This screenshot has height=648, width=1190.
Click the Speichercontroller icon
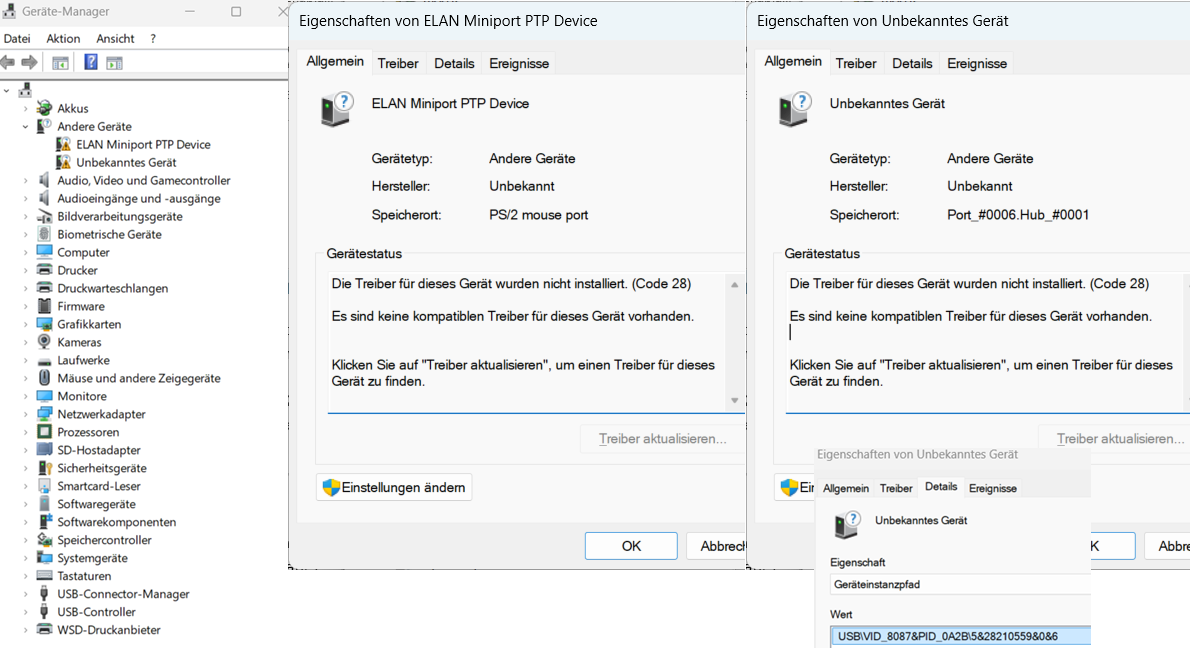45,539
